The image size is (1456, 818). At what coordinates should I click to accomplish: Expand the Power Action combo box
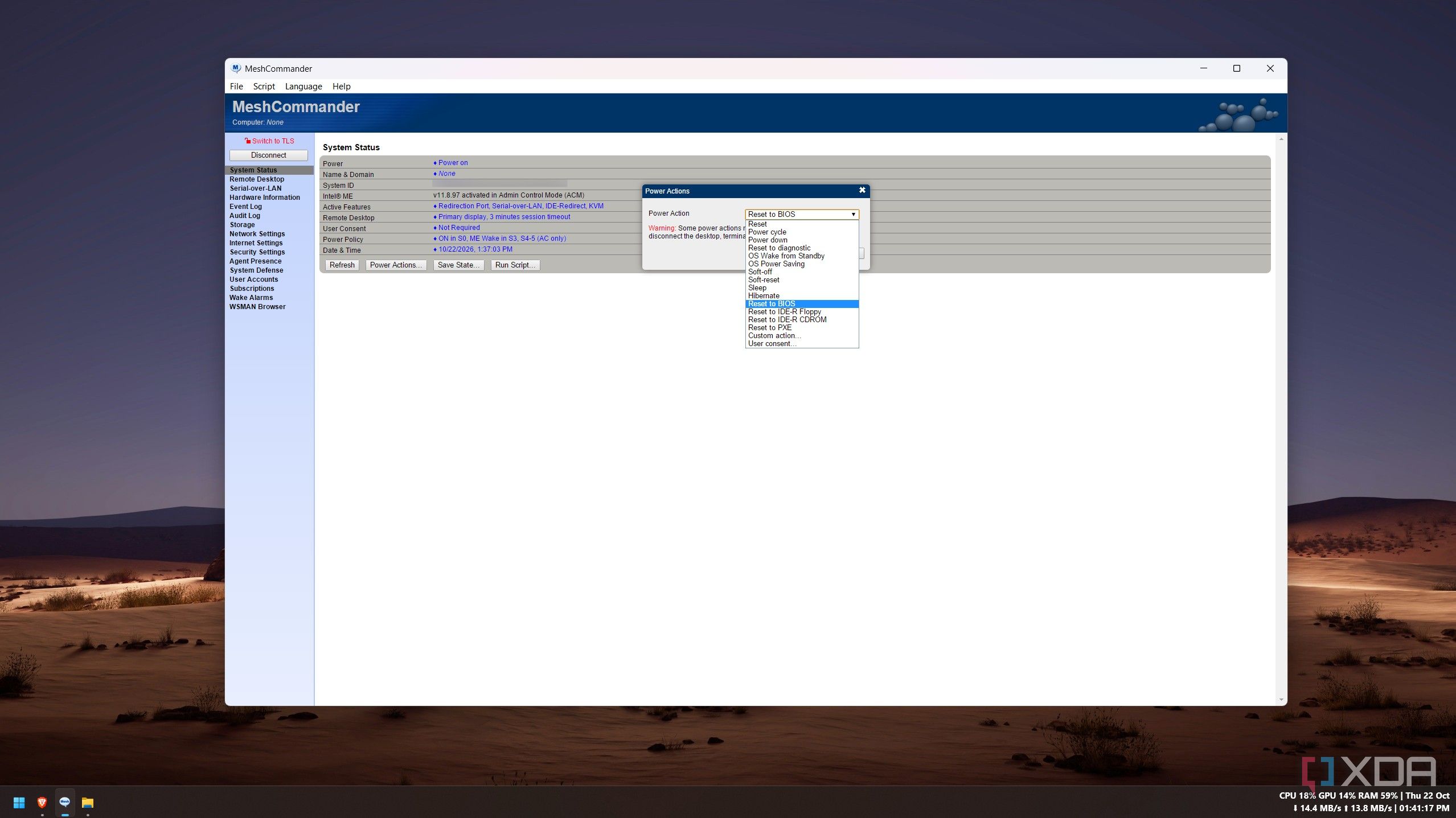coord(801,214)
